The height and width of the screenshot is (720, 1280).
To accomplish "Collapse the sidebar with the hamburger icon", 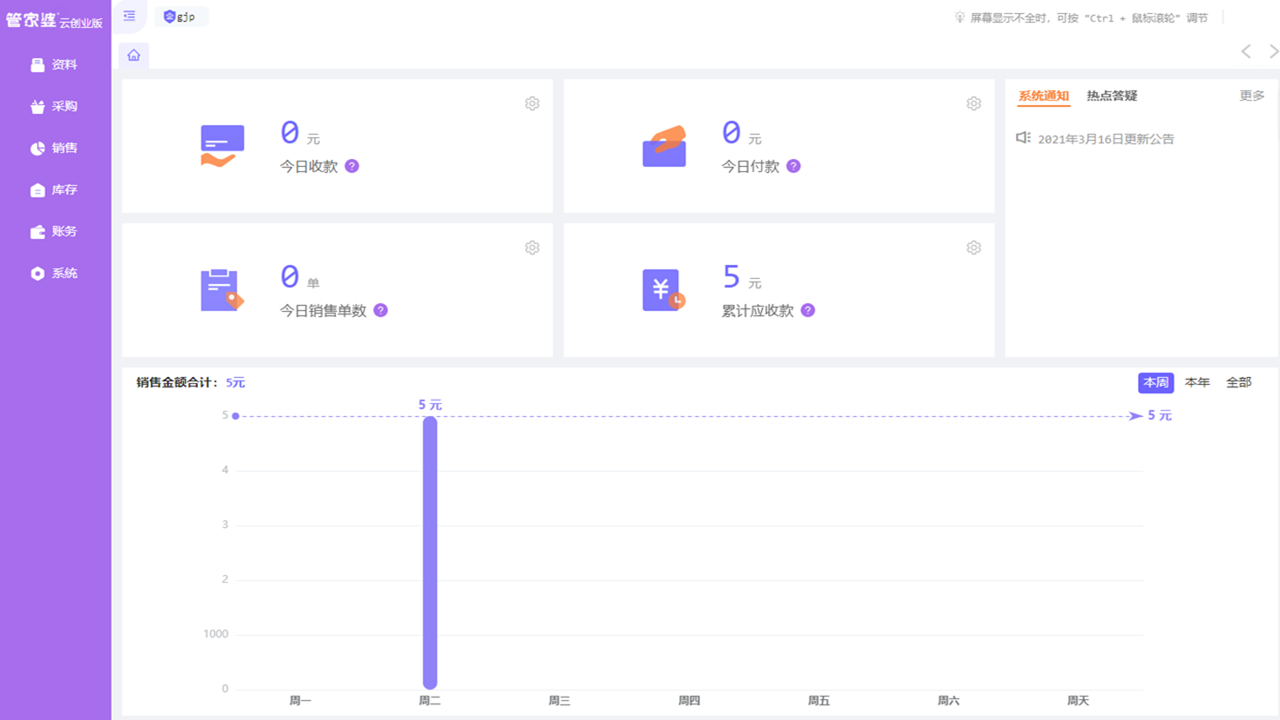I will tap(129, 16).
